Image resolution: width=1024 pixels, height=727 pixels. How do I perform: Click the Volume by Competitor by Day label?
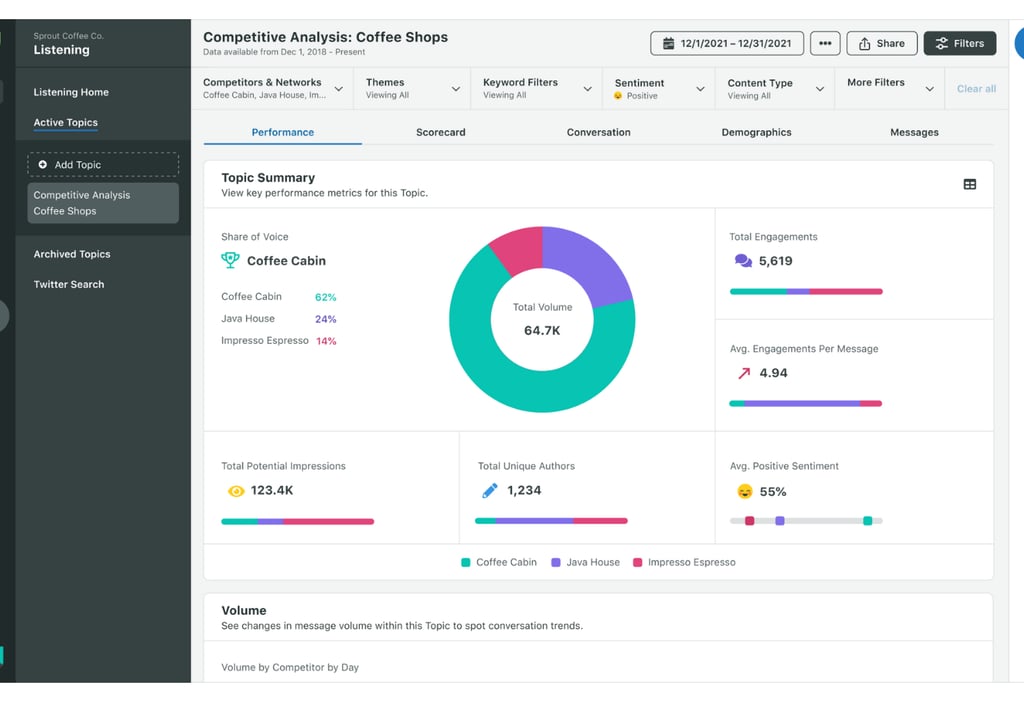click(290, 668)
